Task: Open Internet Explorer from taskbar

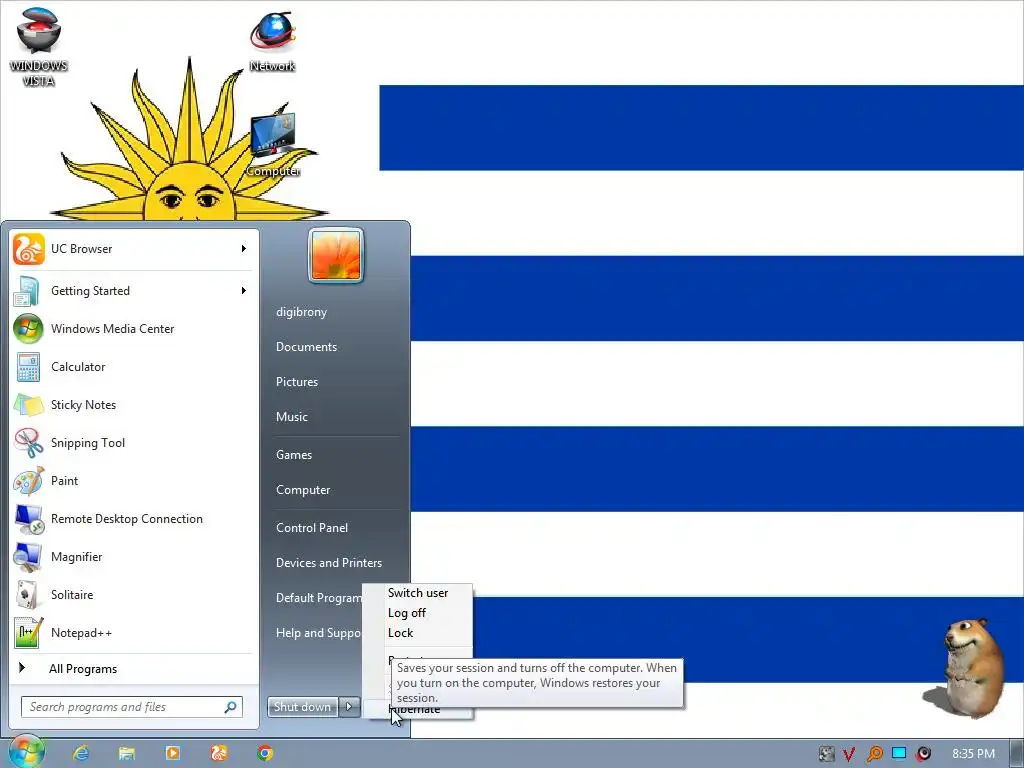Action: coord(81,753)
